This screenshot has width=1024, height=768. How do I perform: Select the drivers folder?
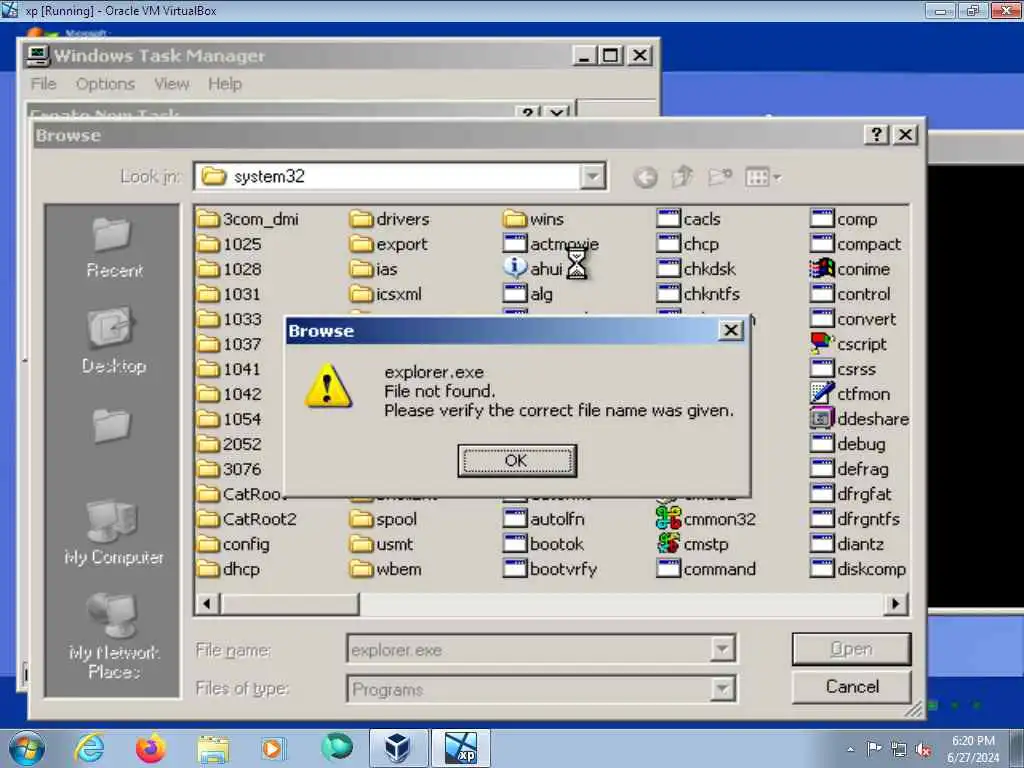389,219
